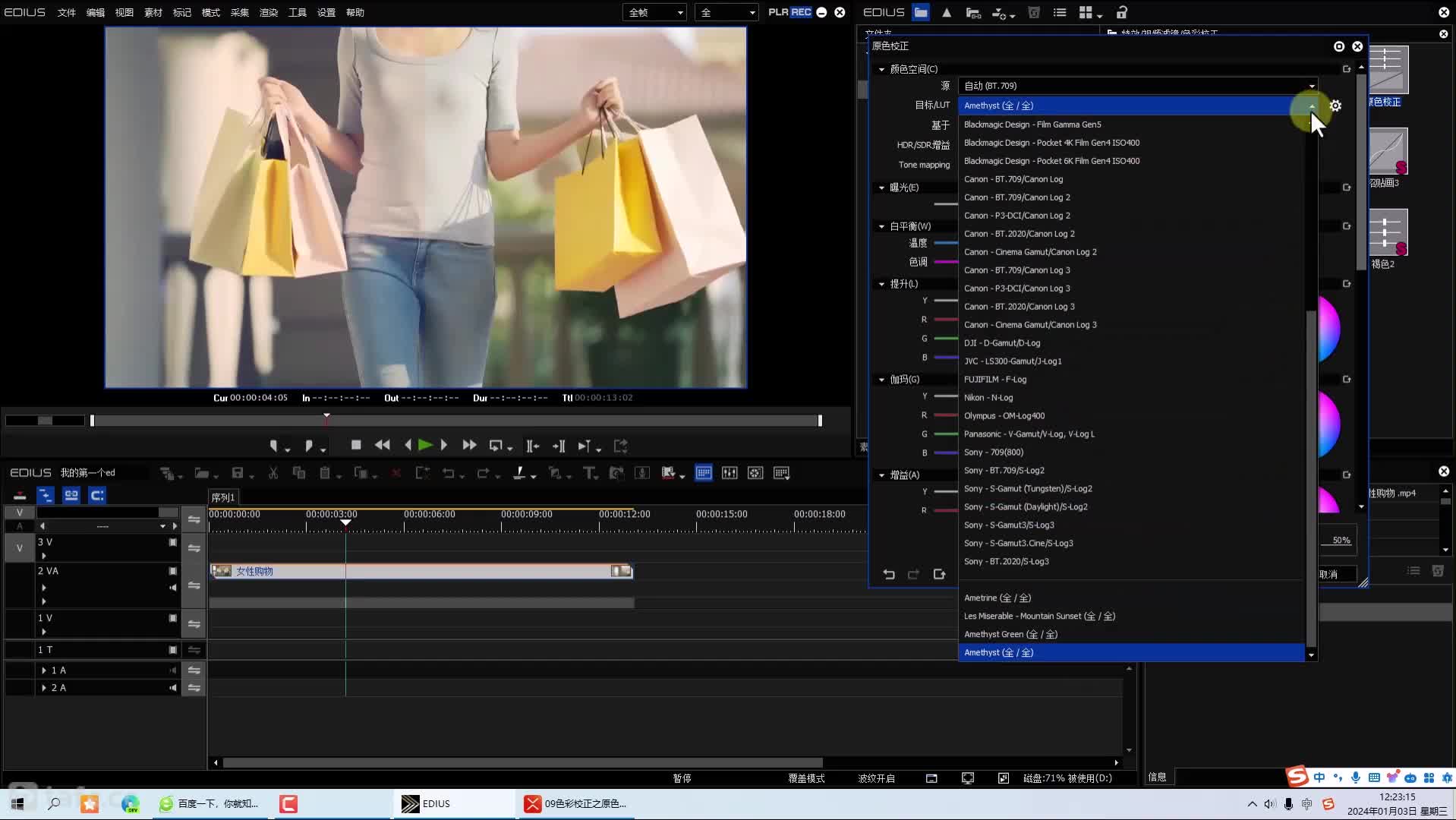The width and height of the screenshot is (1456, 820).
Task: Stop playback with the square stop button
Action: 356,445
